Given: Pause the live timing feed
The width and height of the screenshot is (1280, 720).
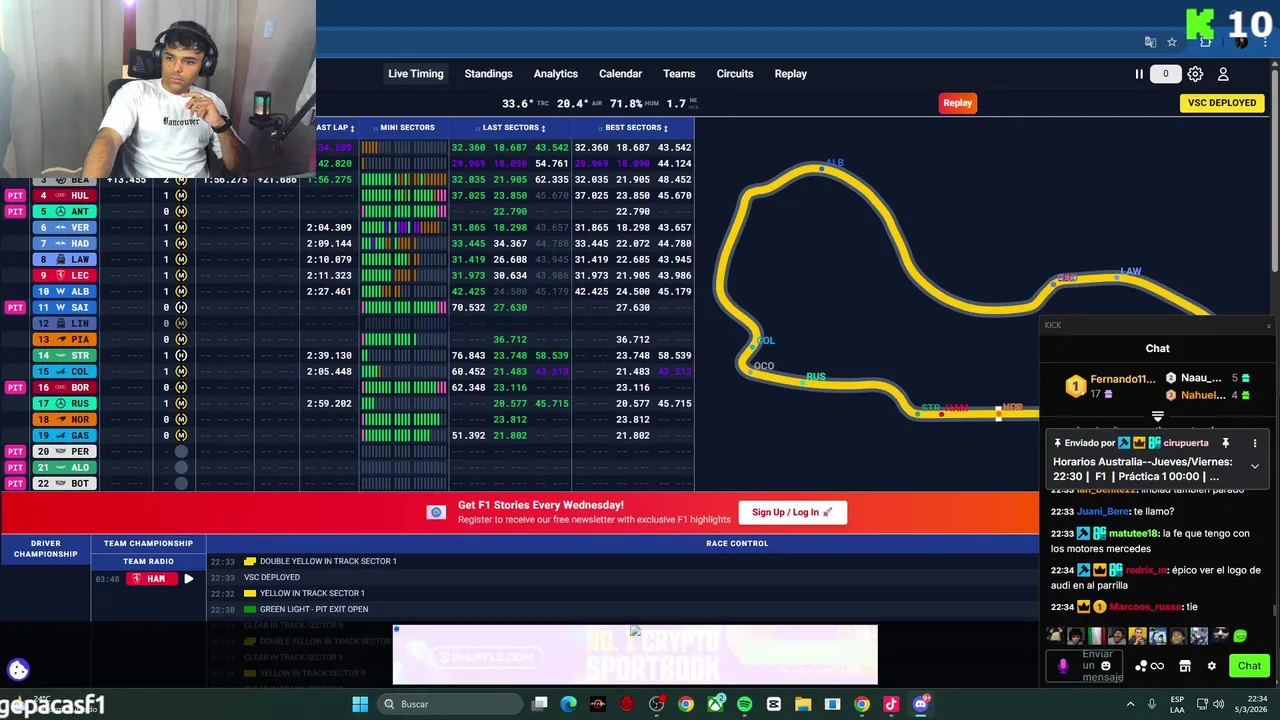Looking at the screenshot, I should pos(1138,74).
